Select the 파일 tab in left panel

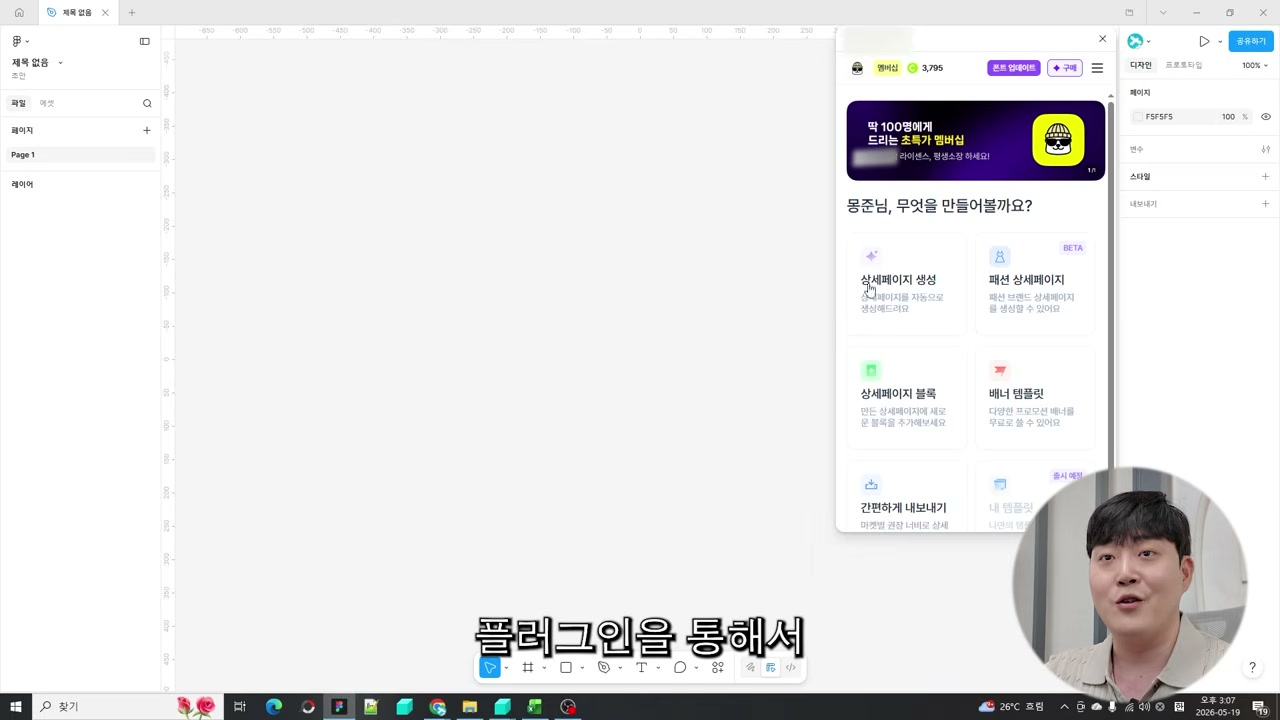tap(18, 103)
